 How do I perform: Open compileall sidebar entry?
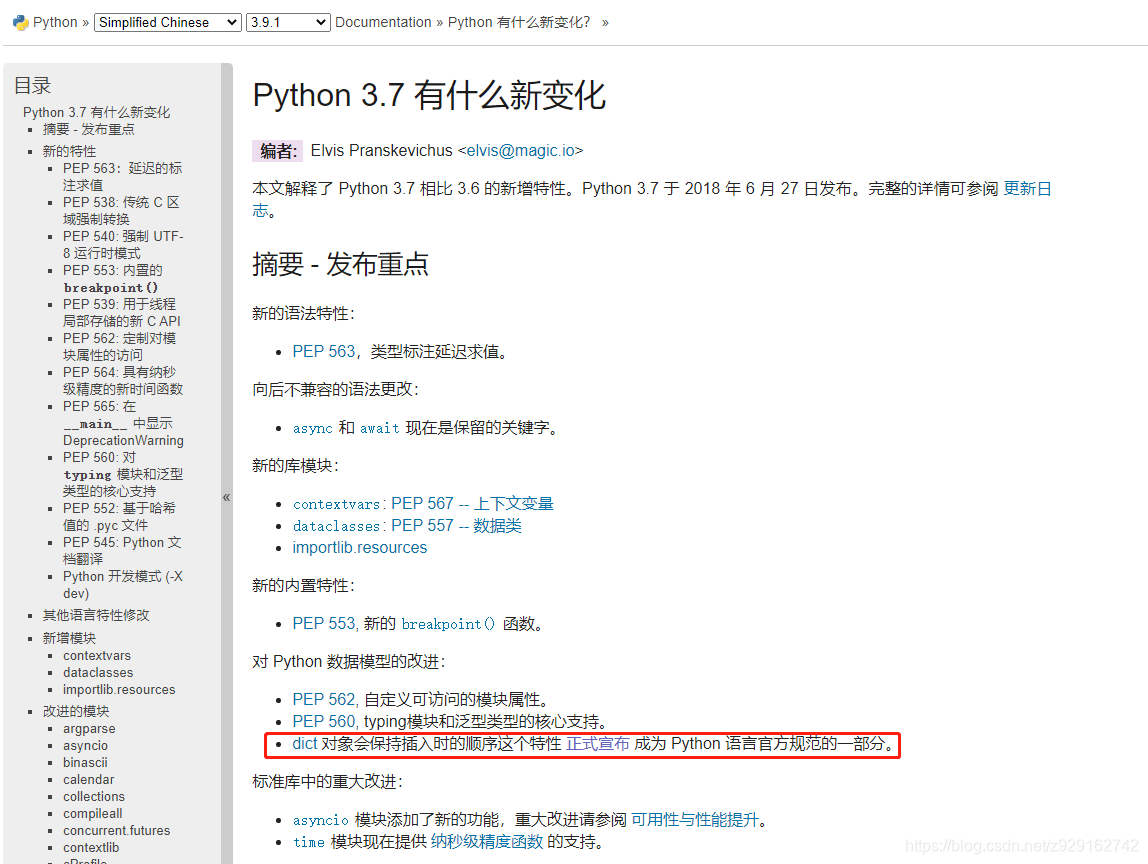pyautogui.click(x=92, y=813)
